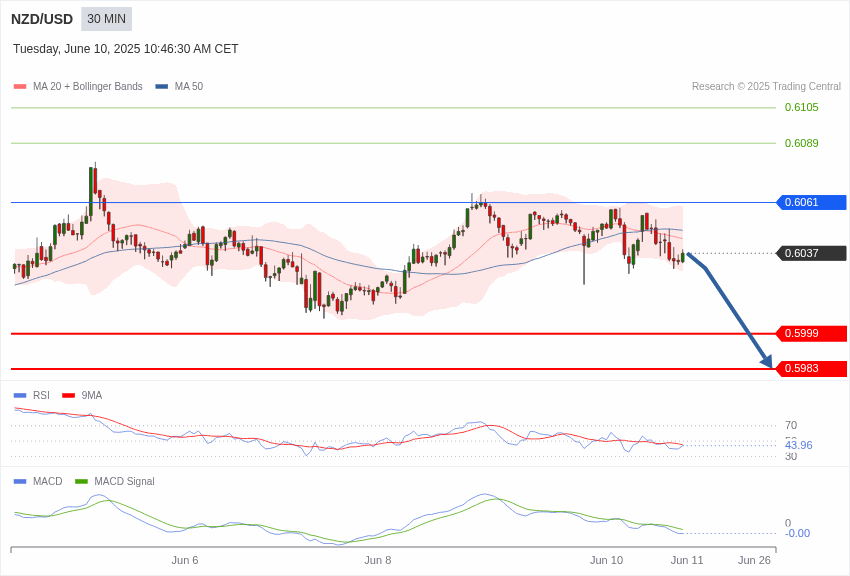Select the 9MA legend label
The height and width of the screenshot is (576, 850).
(92, 396)
